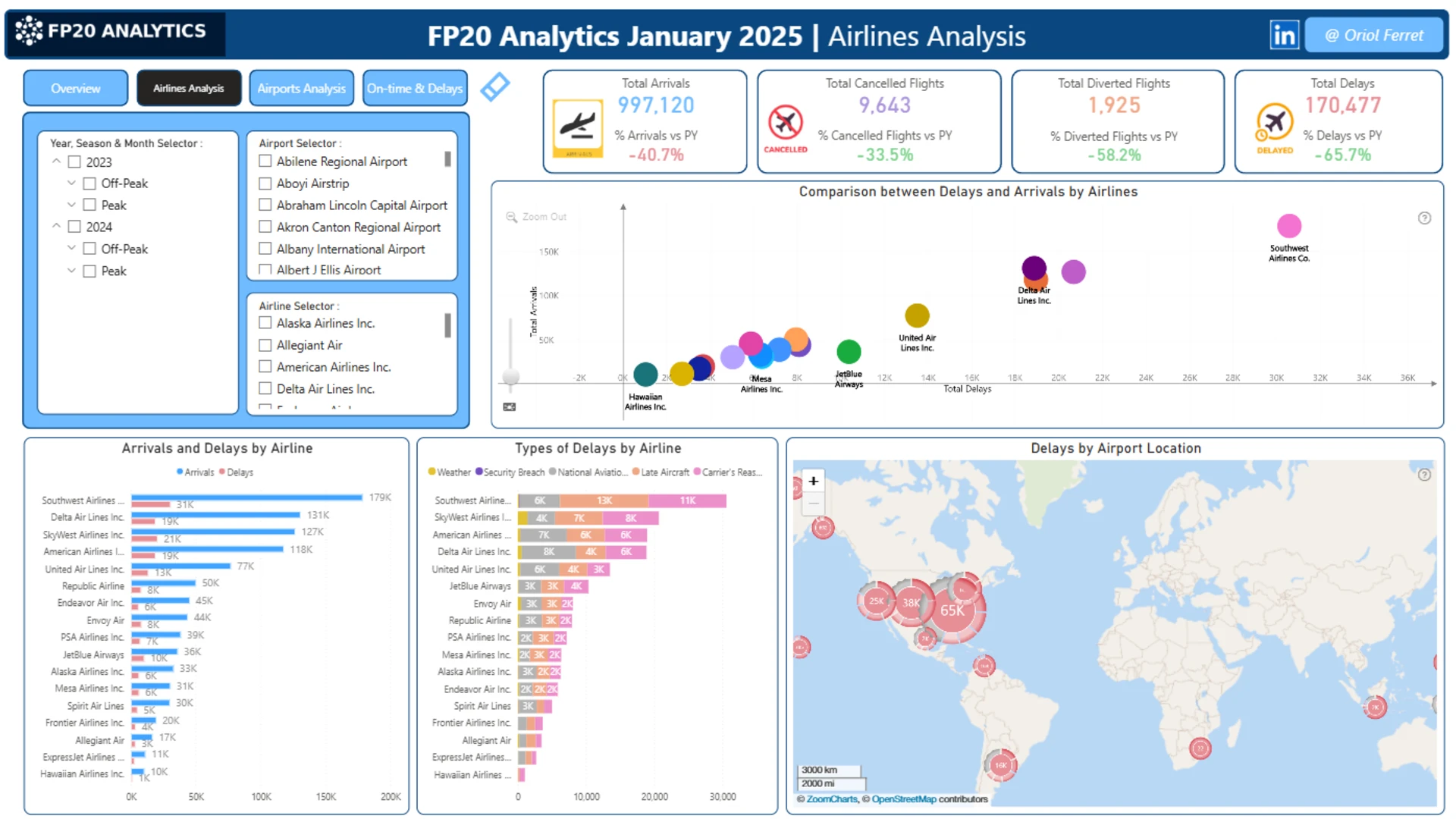
Task: Check the 2024 year checkbox
Action: tap(74, 227)
